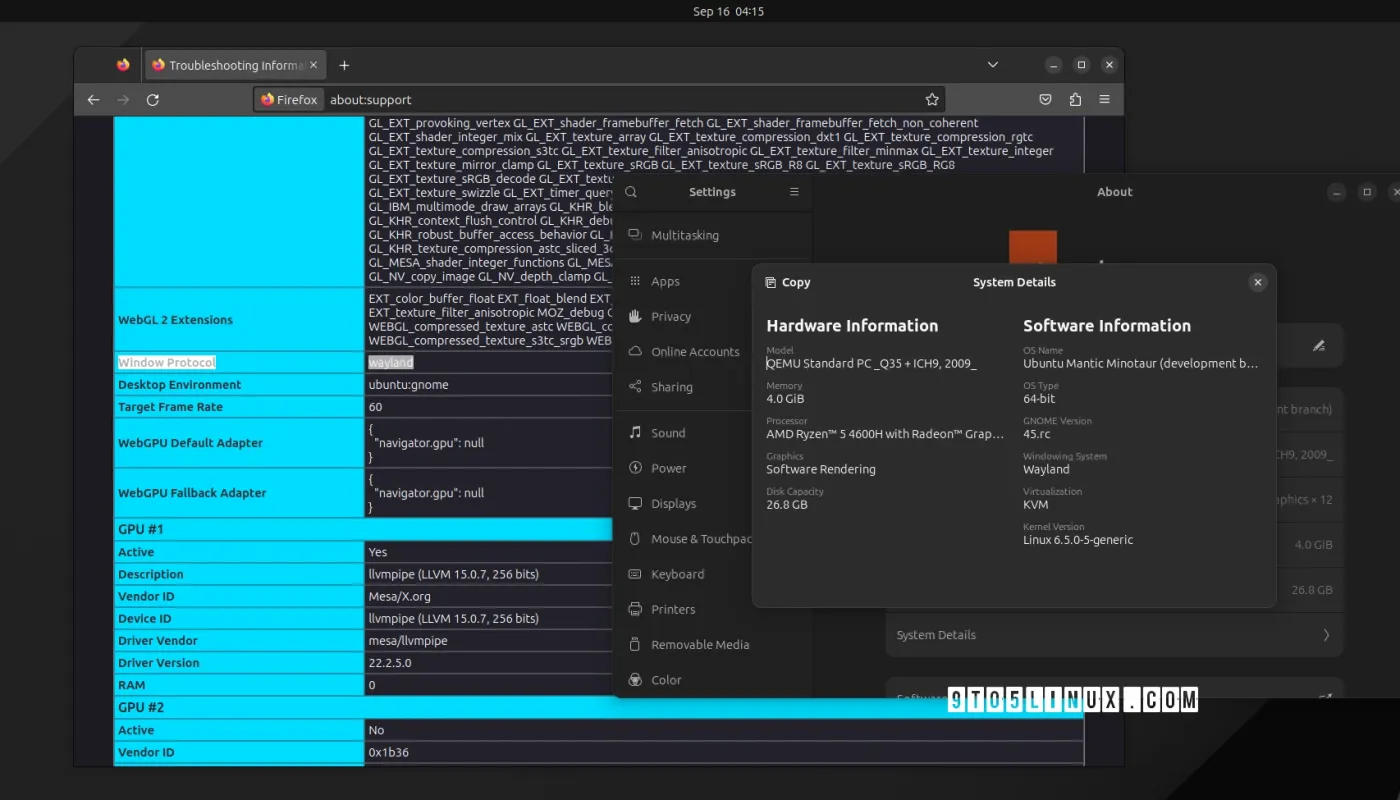The height and width of the screenshot is (800, 1400).
Task: Copy the System Details information
Action: 787,282
